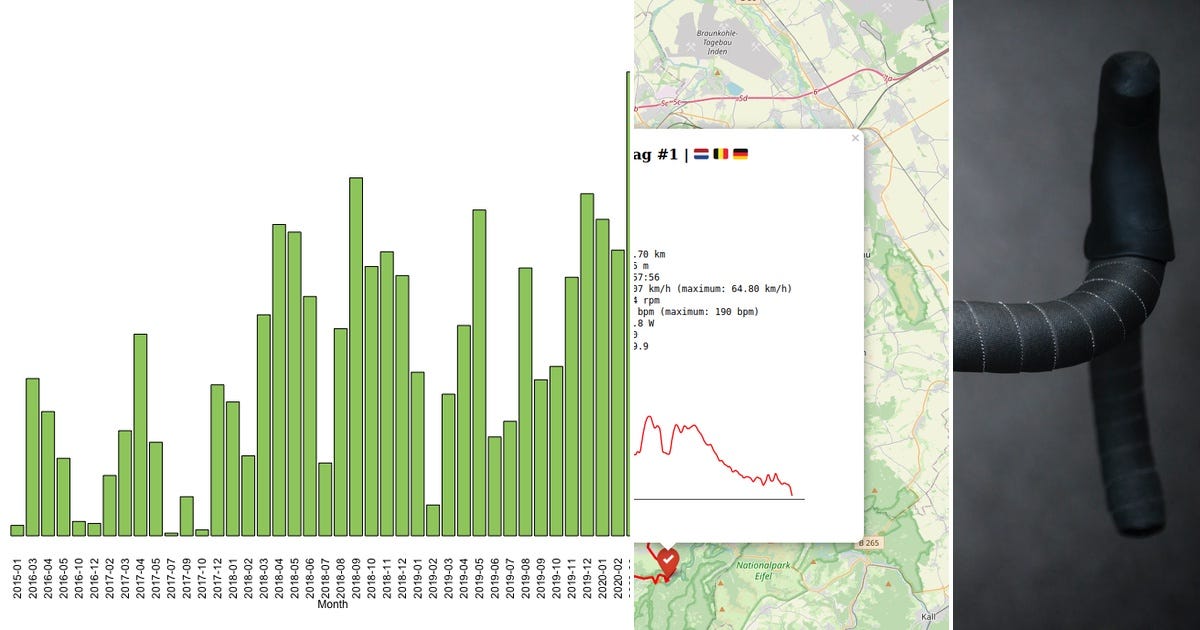Click the Kall town label on the map

coord(928,615)
